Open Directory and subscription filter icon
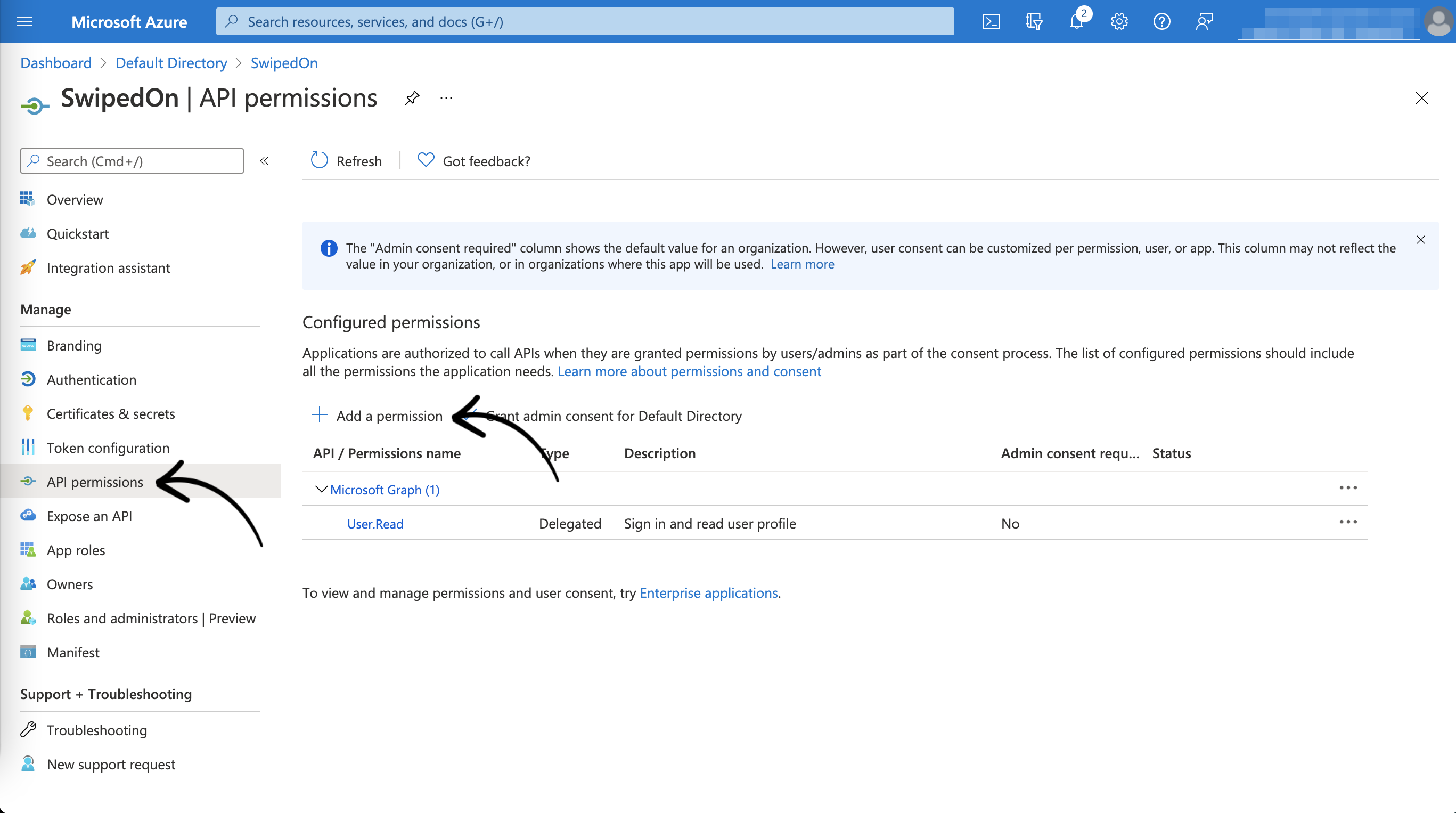Screen dimensions: 1456x813 pyautogui.click(x=1034, y=21)
